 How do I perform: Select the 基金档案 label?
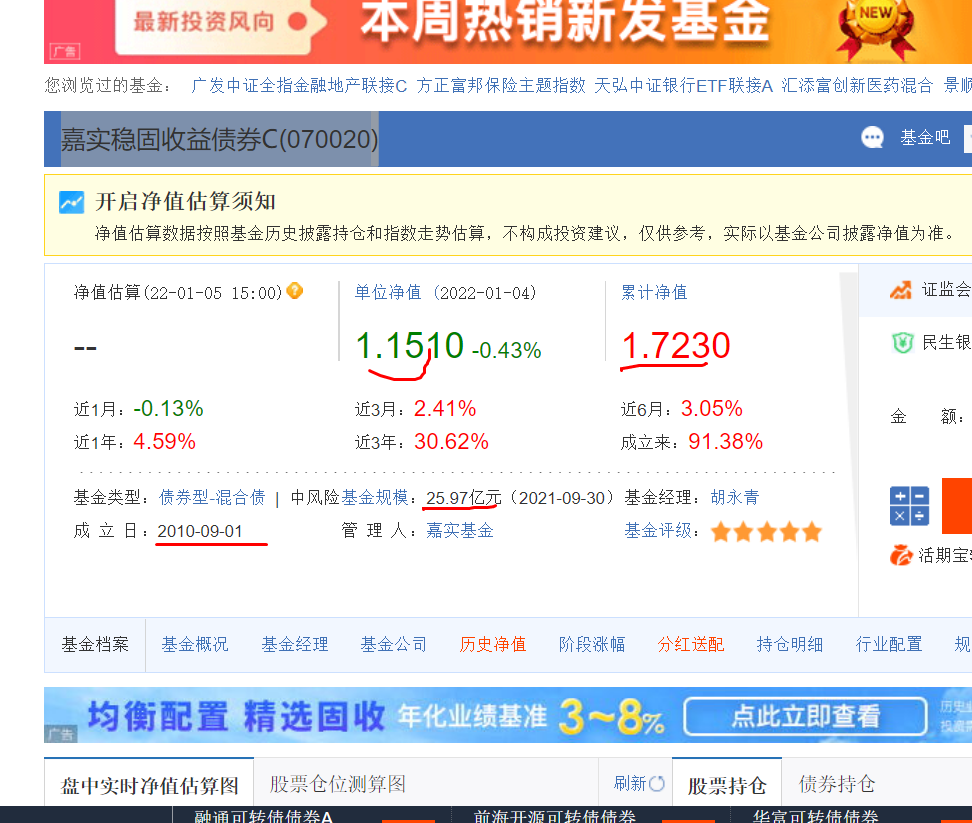click(95, 645)
